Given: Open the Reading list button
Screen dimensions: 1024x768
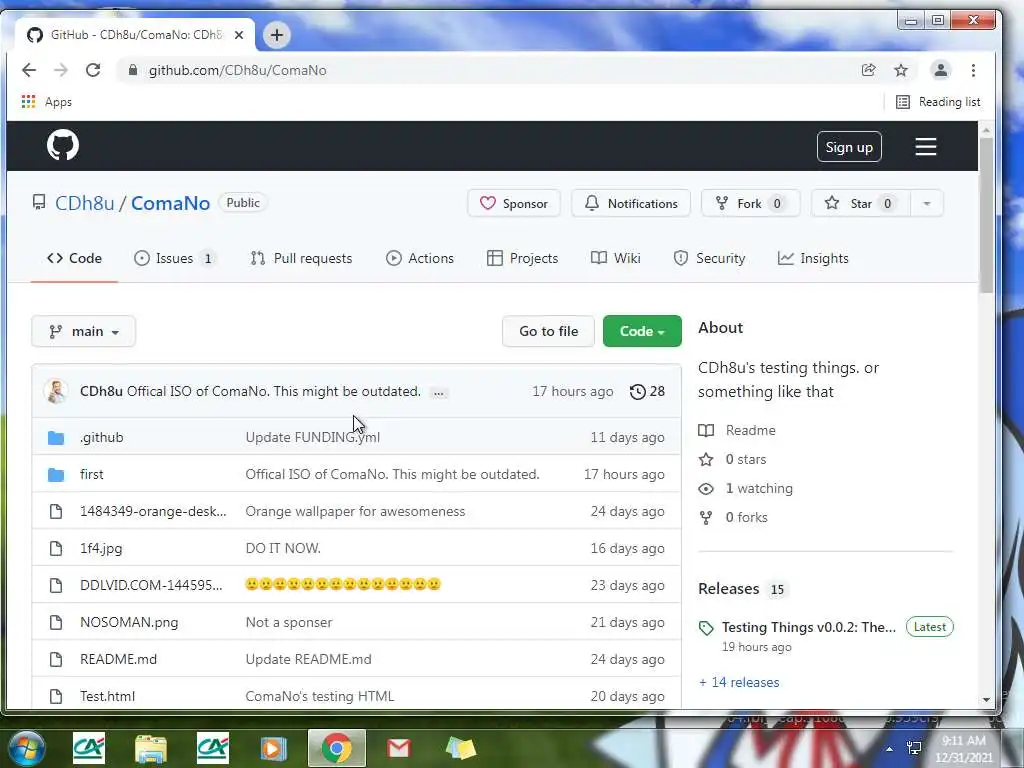Looking at the screenshot, I should tap(938, 102).
